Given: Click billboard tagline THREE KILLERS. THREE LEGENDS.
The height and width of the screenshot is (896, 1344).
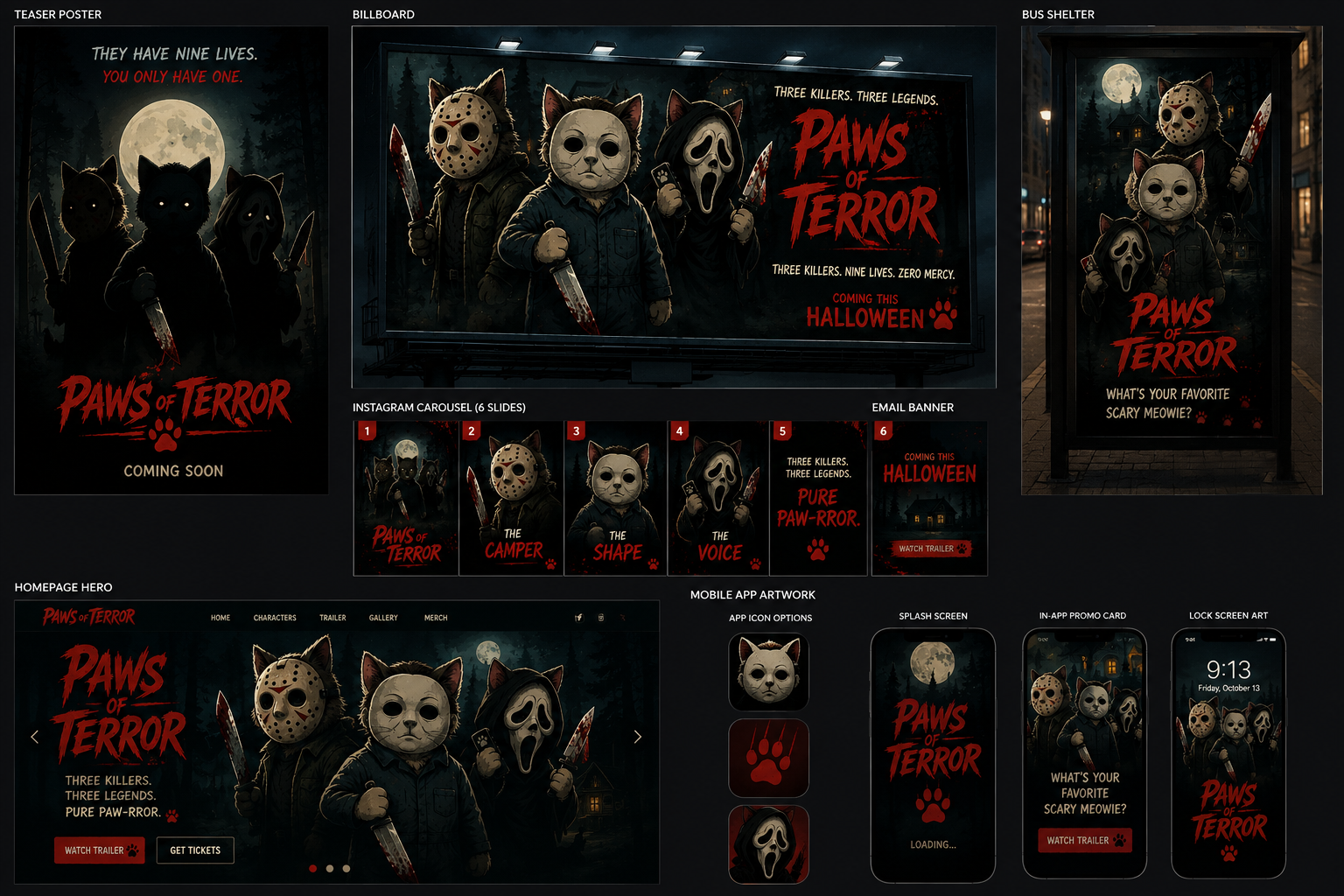Looking at the screenshot, I should [x=856, y=95].
